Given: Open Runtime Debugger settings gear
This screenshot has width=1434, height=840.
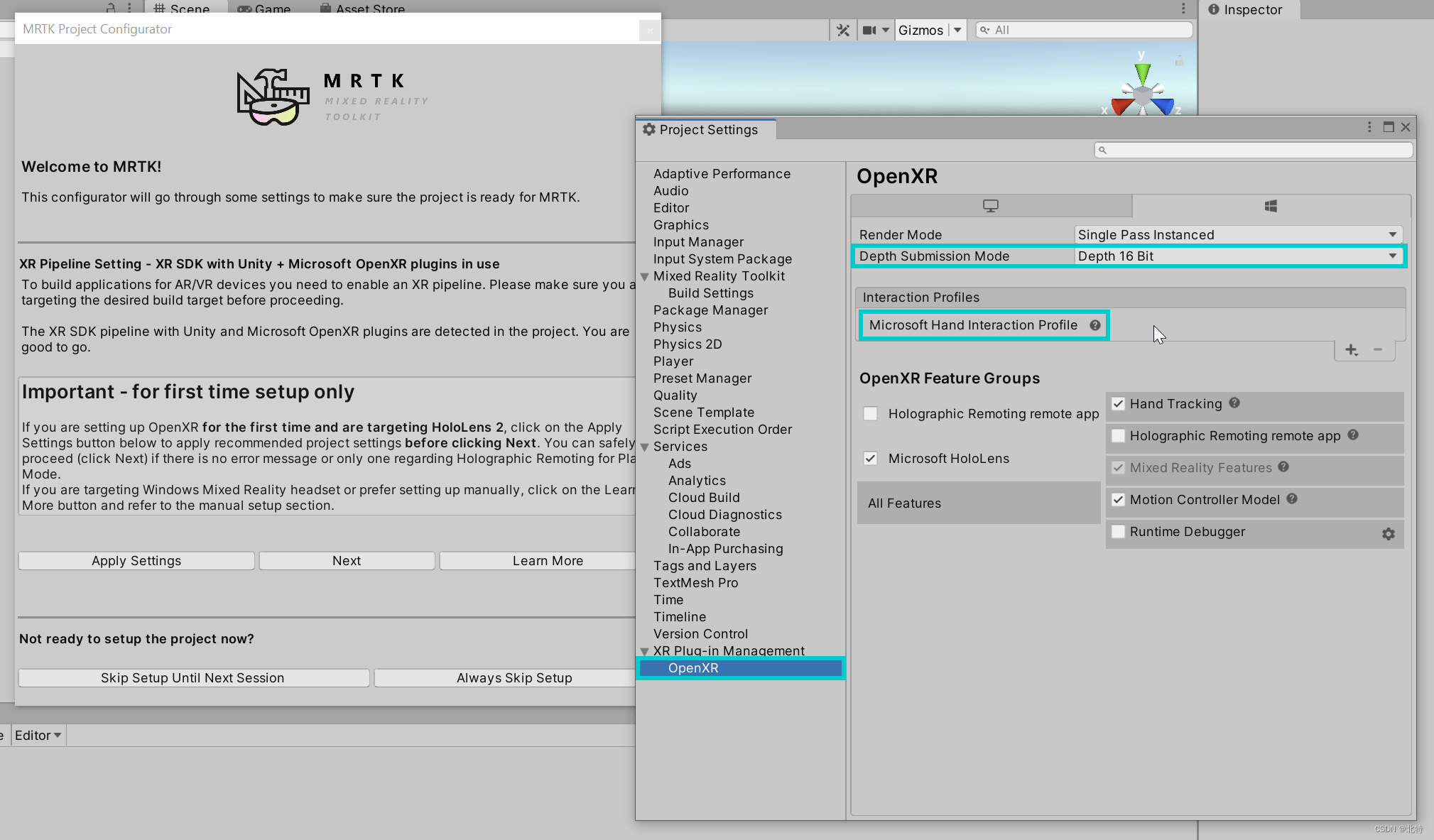Looking at the screenshot, I should [x=1389, y=534].
